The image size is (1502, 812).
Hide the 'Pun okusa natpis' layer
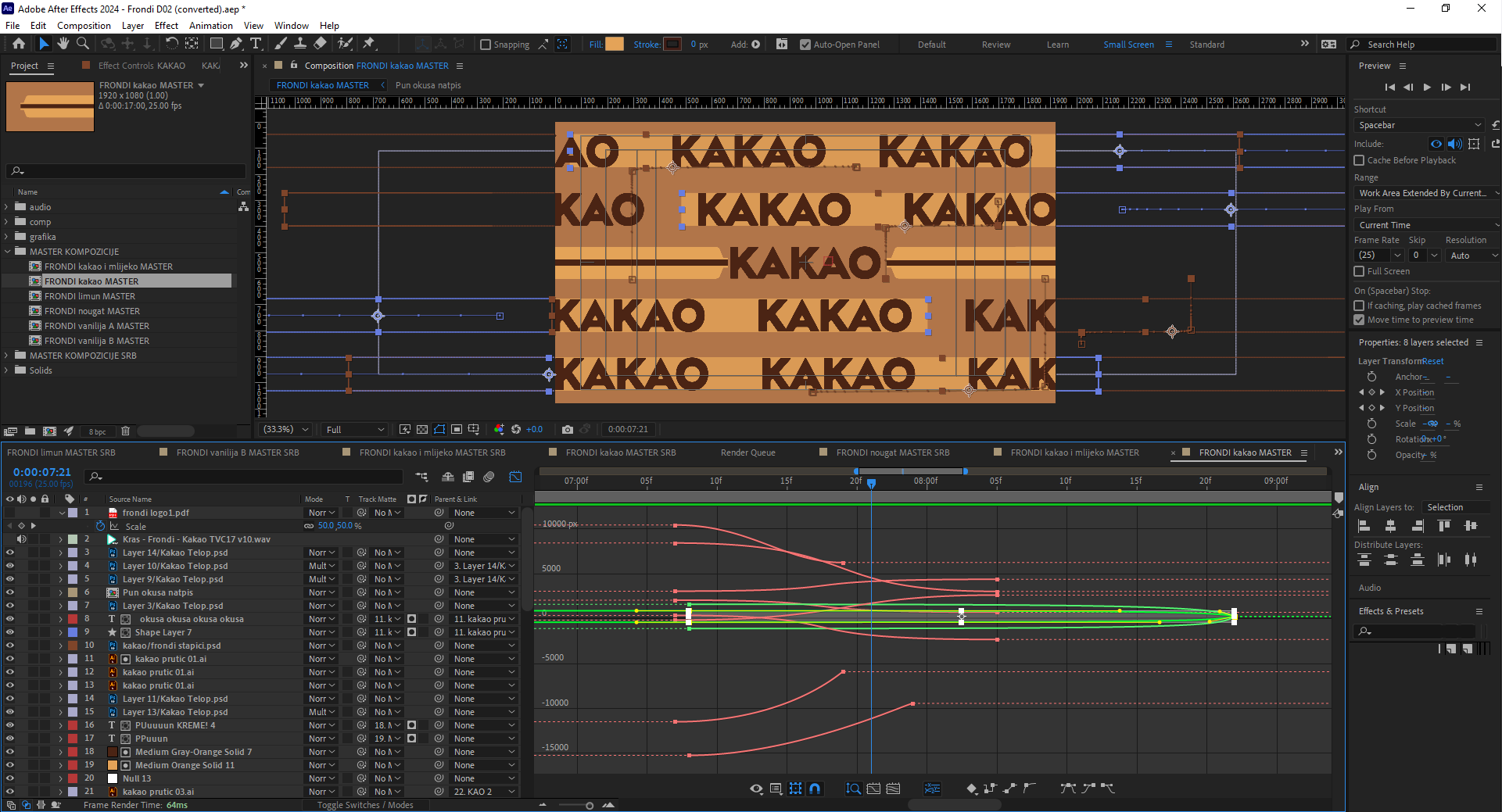10,592
